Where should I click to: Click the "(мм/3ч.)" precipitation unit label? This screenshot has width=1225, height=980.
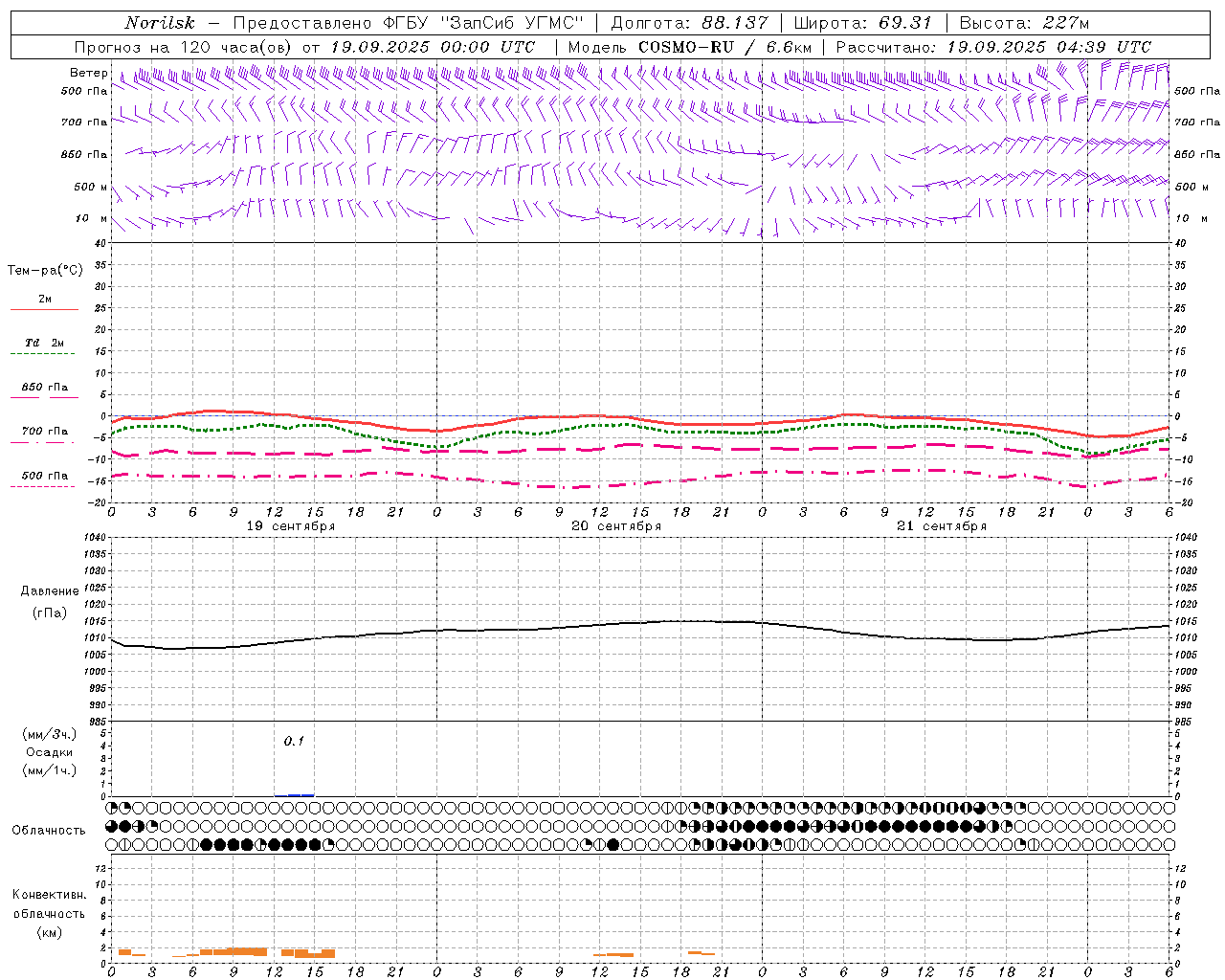point(50,734)
